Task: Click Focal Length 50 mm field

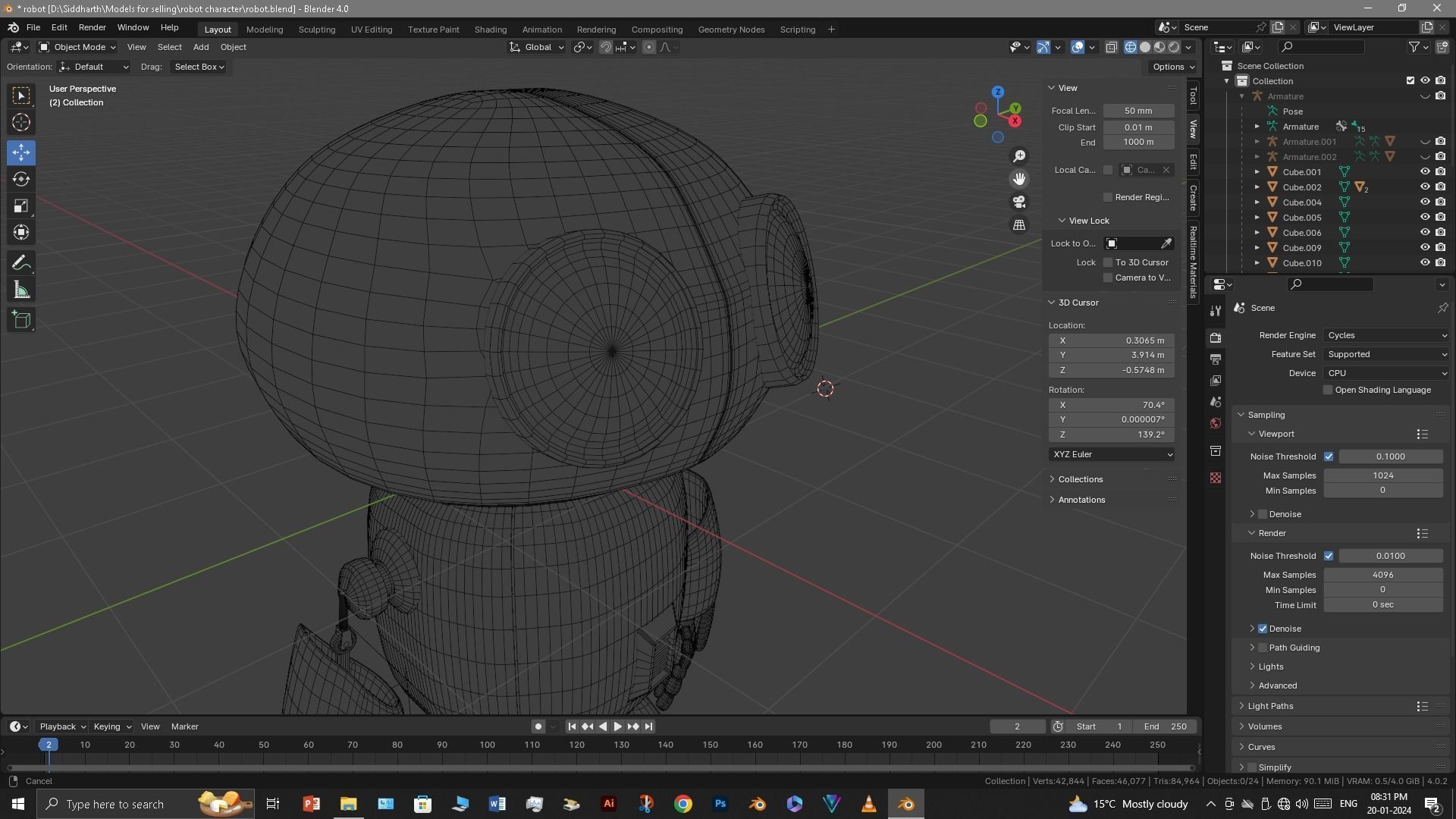Action: pyautogui.click(x=1138, y=111)
